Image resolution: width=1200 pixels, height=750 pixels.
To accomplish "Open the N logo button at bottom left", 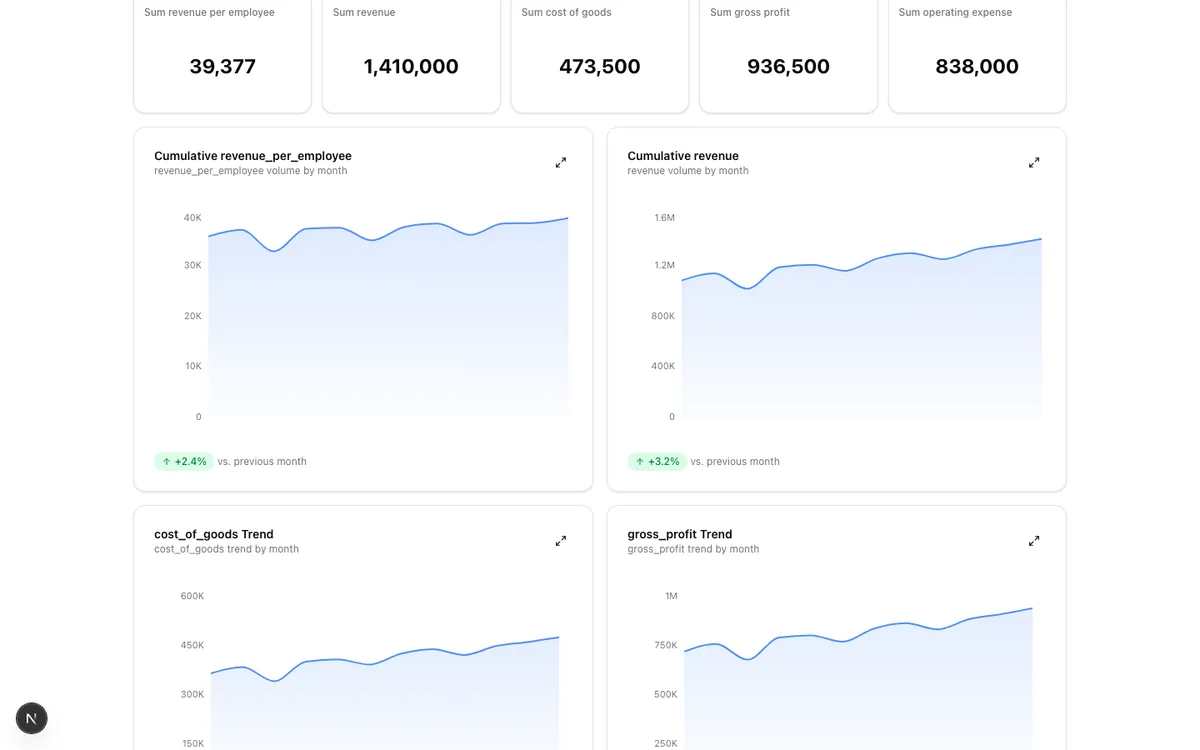I will click(x=31, y=718).
